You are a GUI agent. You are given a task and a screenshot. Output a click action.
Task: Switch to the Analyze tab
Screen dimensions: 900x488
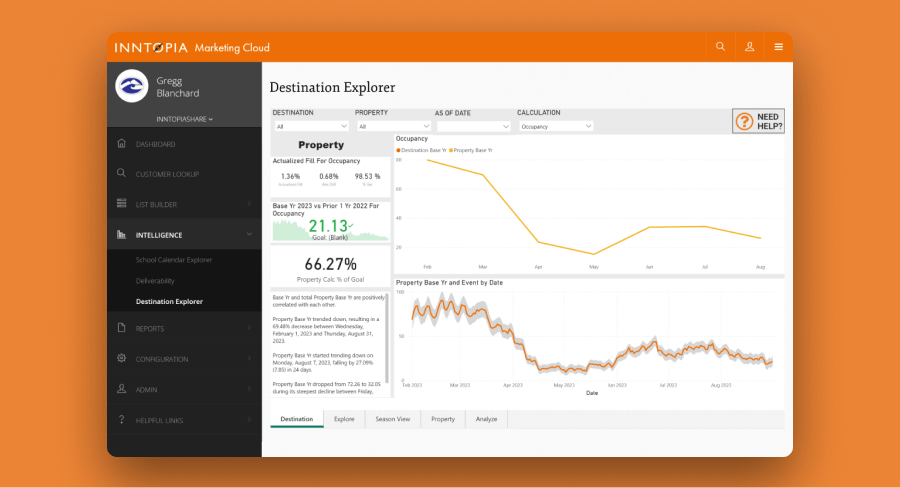pyautogui.click(x=486, y=419)
